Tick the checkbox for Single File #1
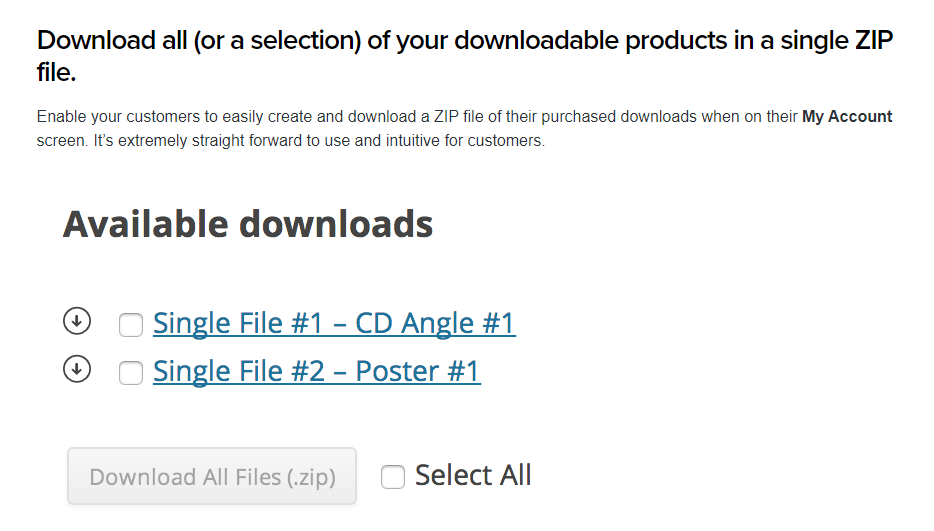Screen dimensions: 934x531 coord(130,325)
